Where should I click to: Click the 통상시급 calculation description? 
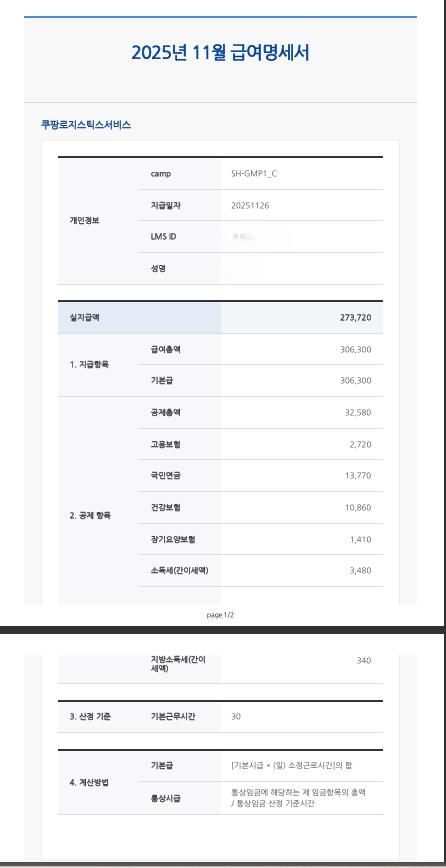(x=298, y=798)
